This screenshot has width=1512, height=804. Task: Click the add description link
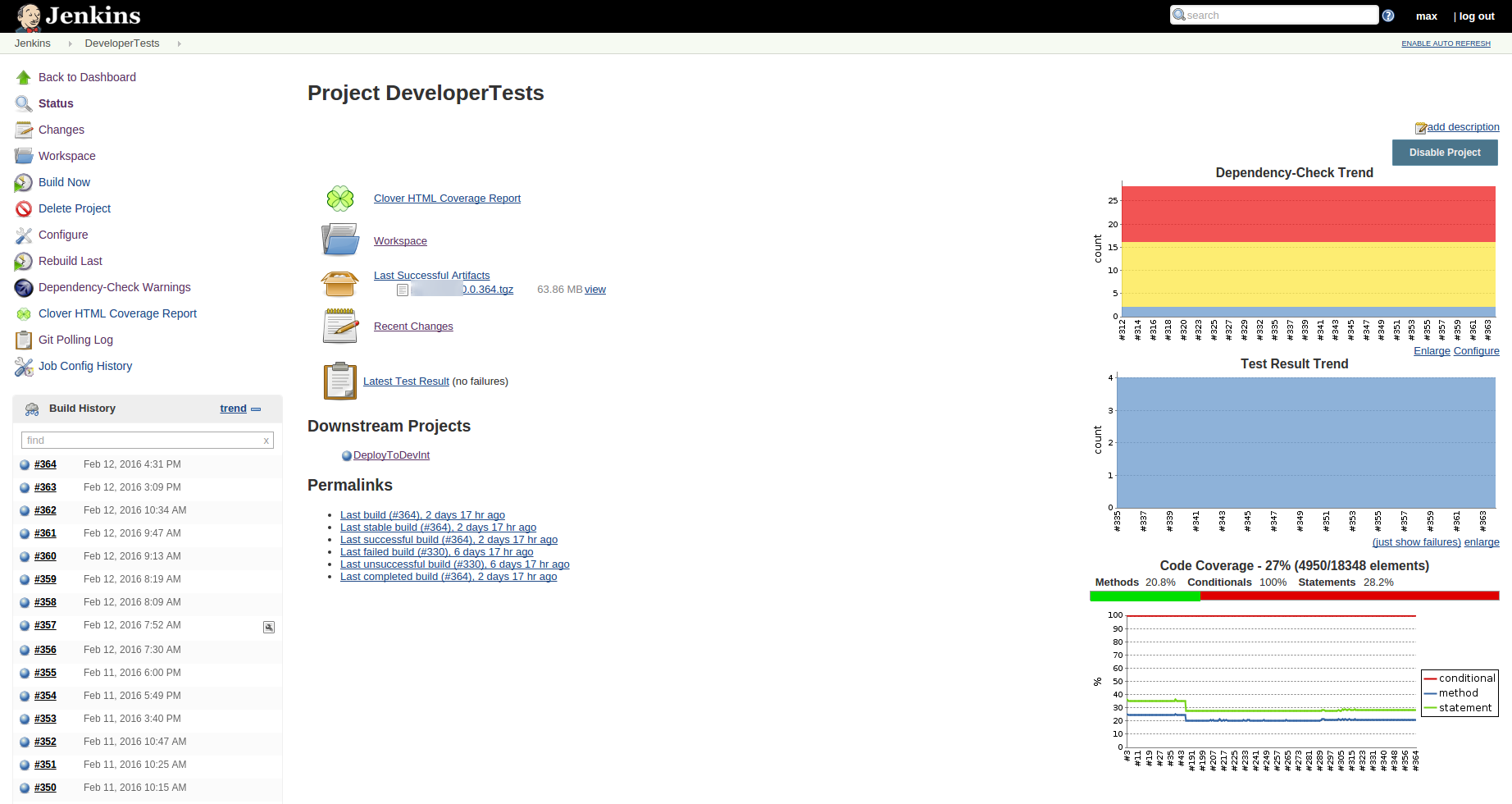[1463, 127]
